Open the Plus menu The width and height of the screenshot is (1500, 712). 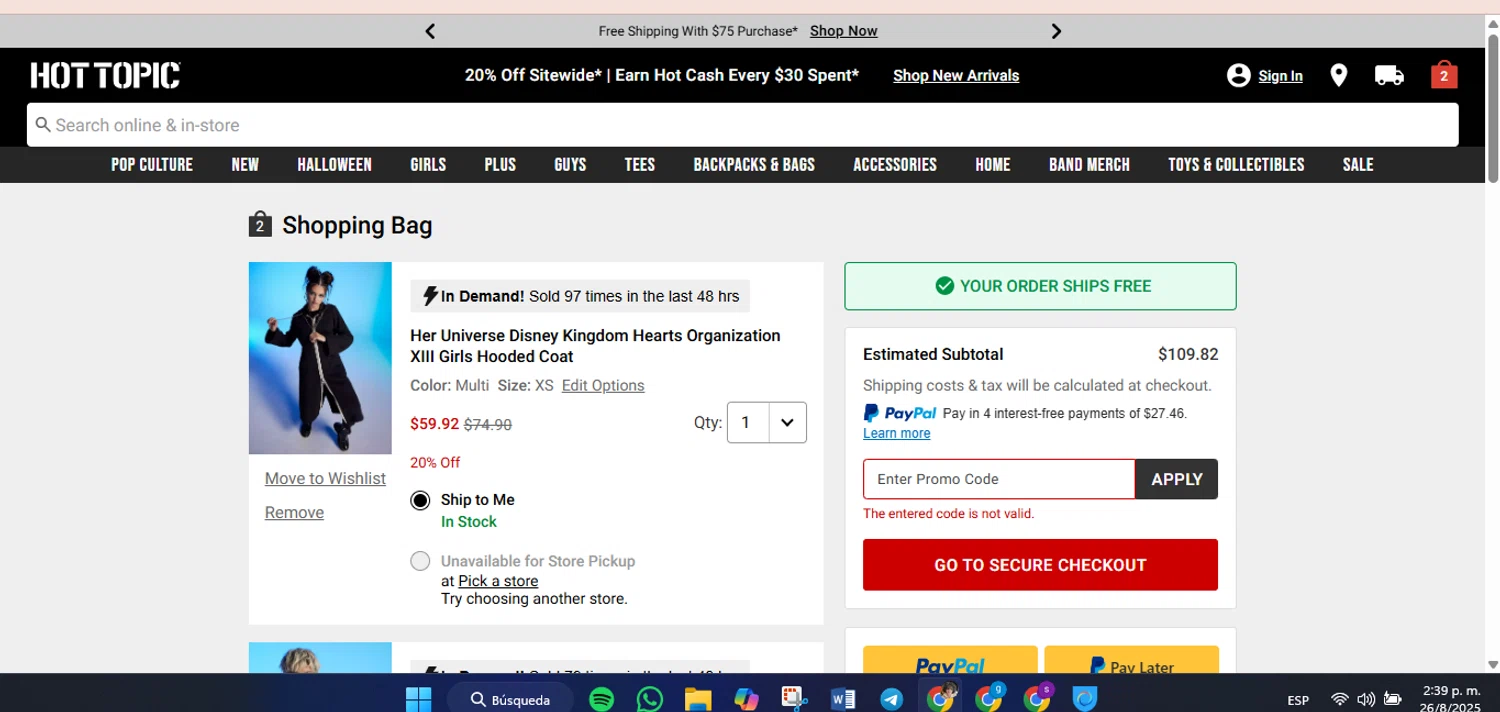click(x=500, y=165)
